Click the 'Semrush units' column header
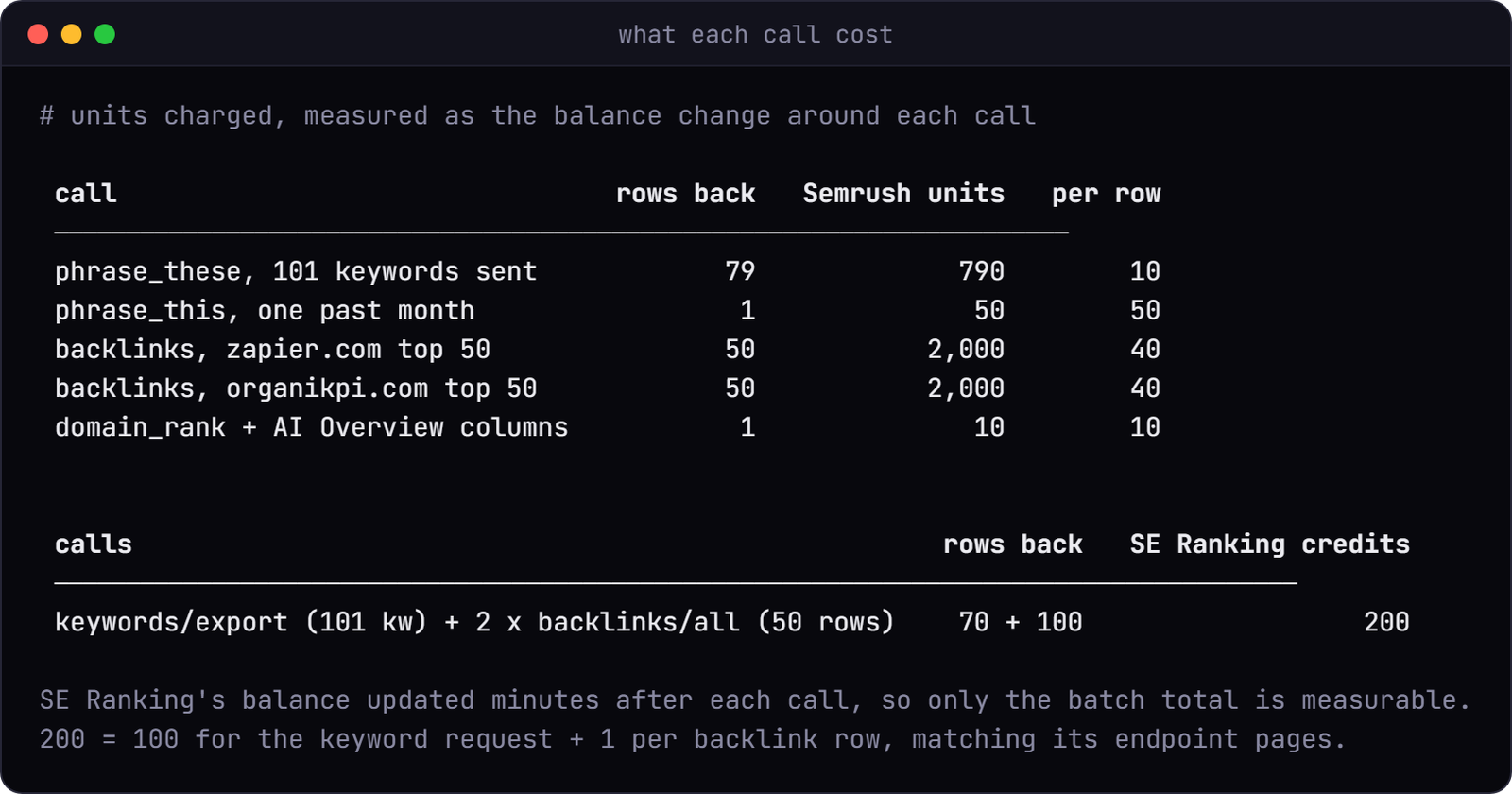The height and width of the screenshot is (794, 1512). (x=903, y=194)
